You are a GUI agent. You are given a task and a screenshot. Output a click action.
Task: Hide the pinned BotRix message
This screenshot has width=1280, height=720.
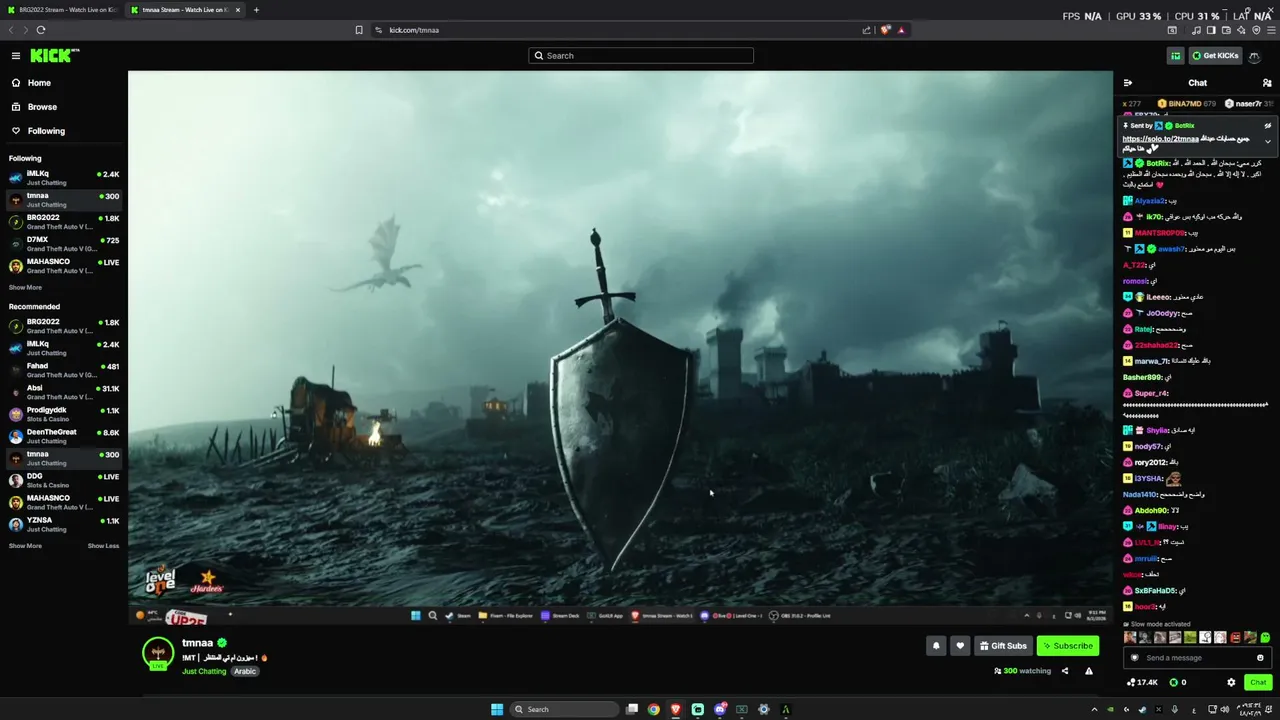coord(1268,126)
